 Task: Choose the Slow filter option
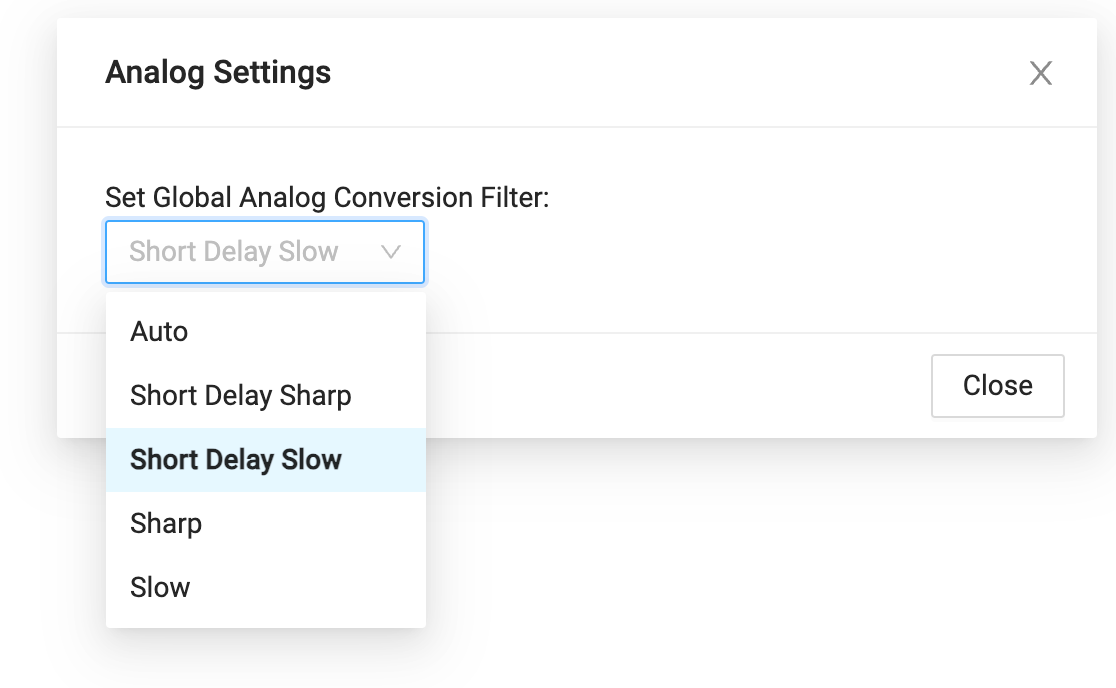pyautogui.click(x=160, y=588)
